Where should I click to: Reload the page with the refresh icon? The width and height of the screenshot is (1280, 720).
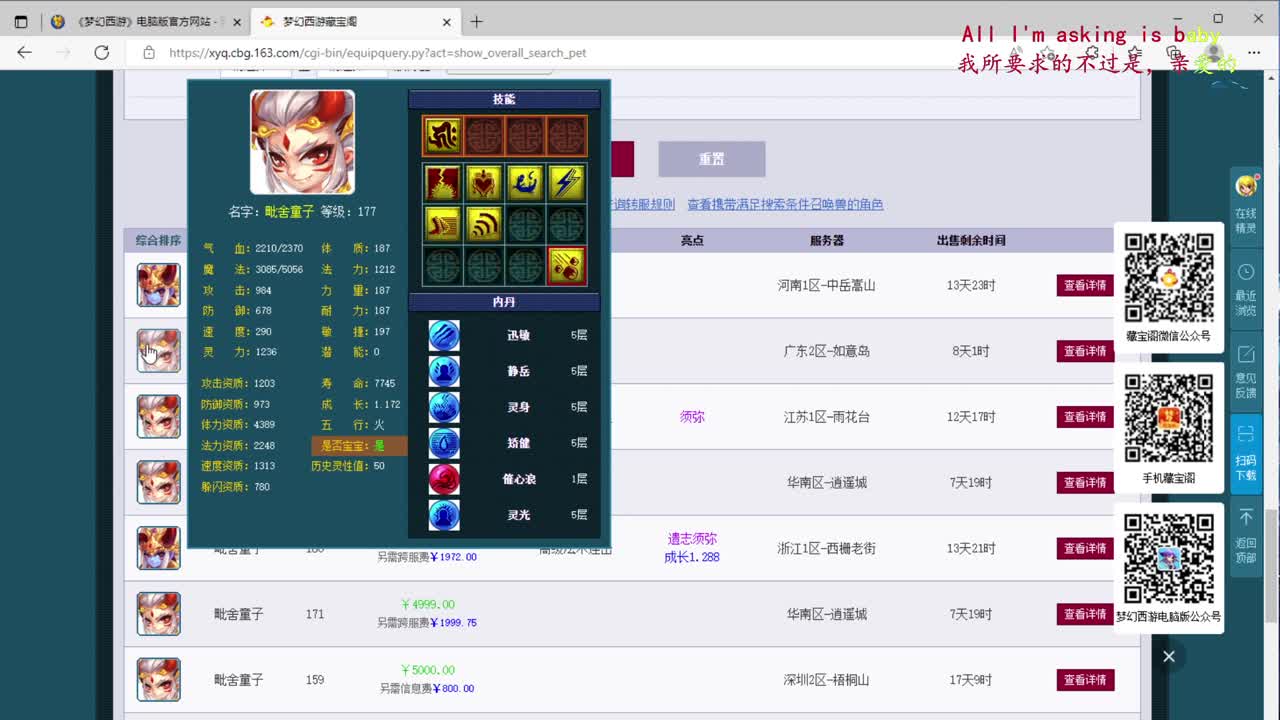click(101, 52)
